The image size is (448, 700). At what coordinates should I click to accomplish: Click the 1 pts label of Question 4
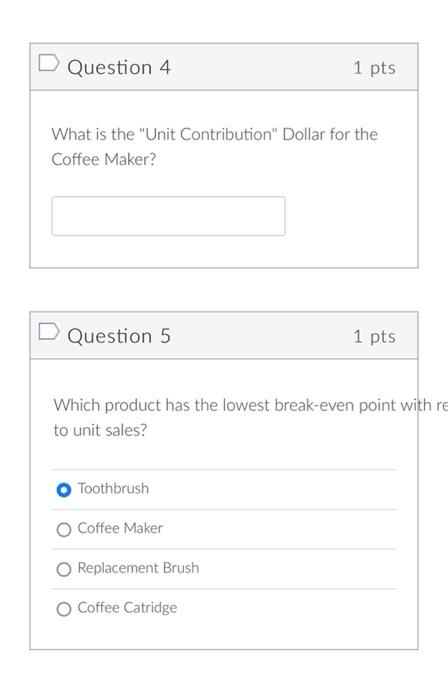click(374, 68)
